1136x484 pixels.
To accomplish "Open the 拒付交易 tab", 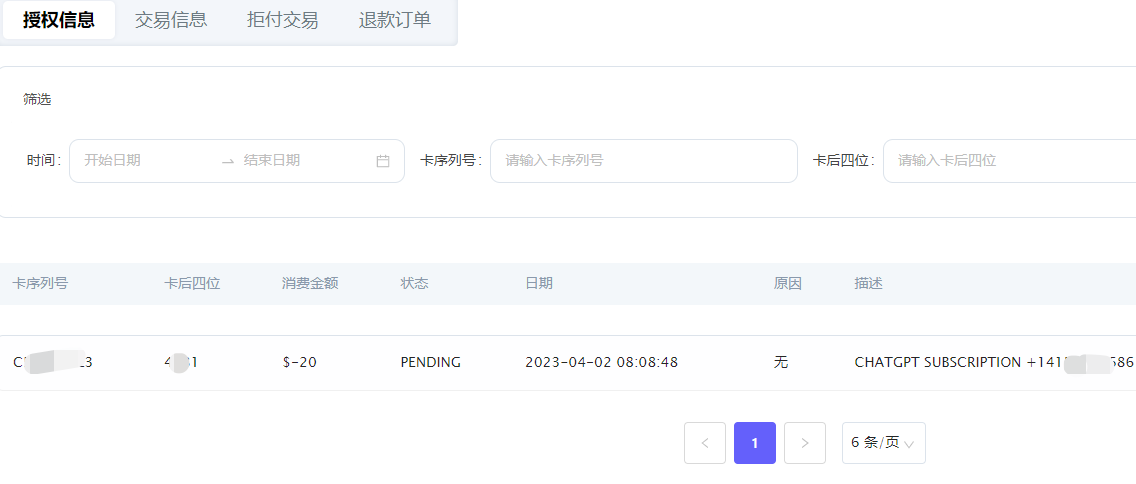I will [x=283, y=20].
